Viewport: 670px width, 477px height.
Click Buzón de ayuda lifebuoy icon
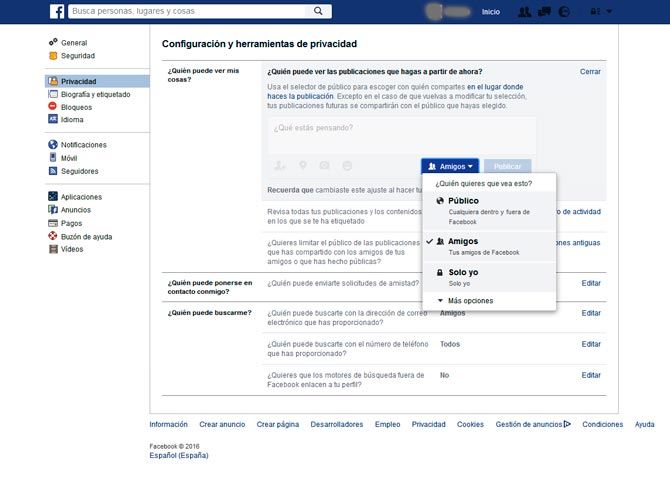click(53, 236)
